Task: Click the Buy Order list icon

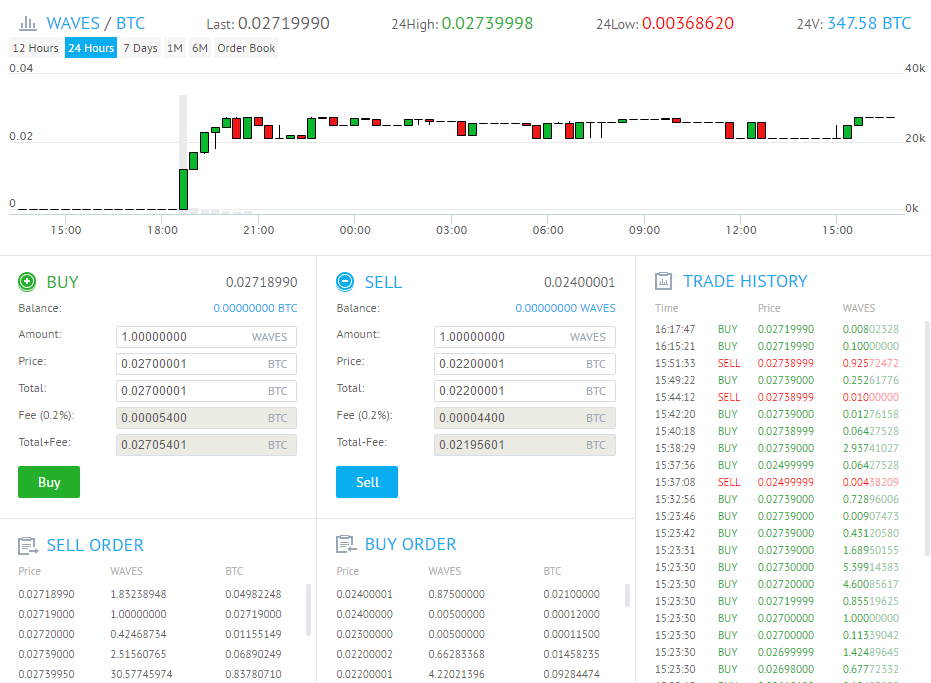Action: (345, 545)
